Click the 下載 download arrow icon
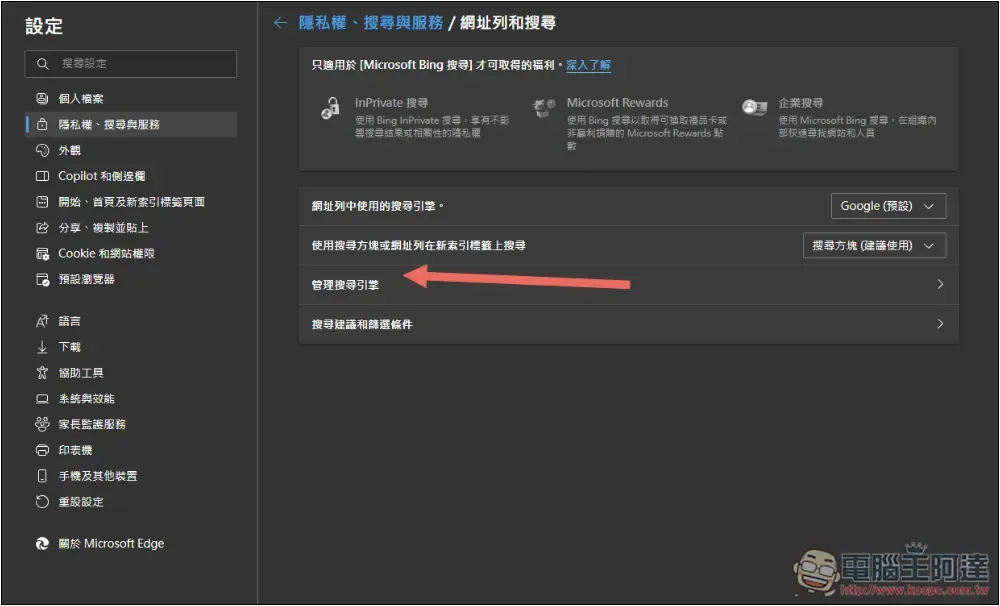The width and height of the screenshot is (1000, 606). point(42,347)
